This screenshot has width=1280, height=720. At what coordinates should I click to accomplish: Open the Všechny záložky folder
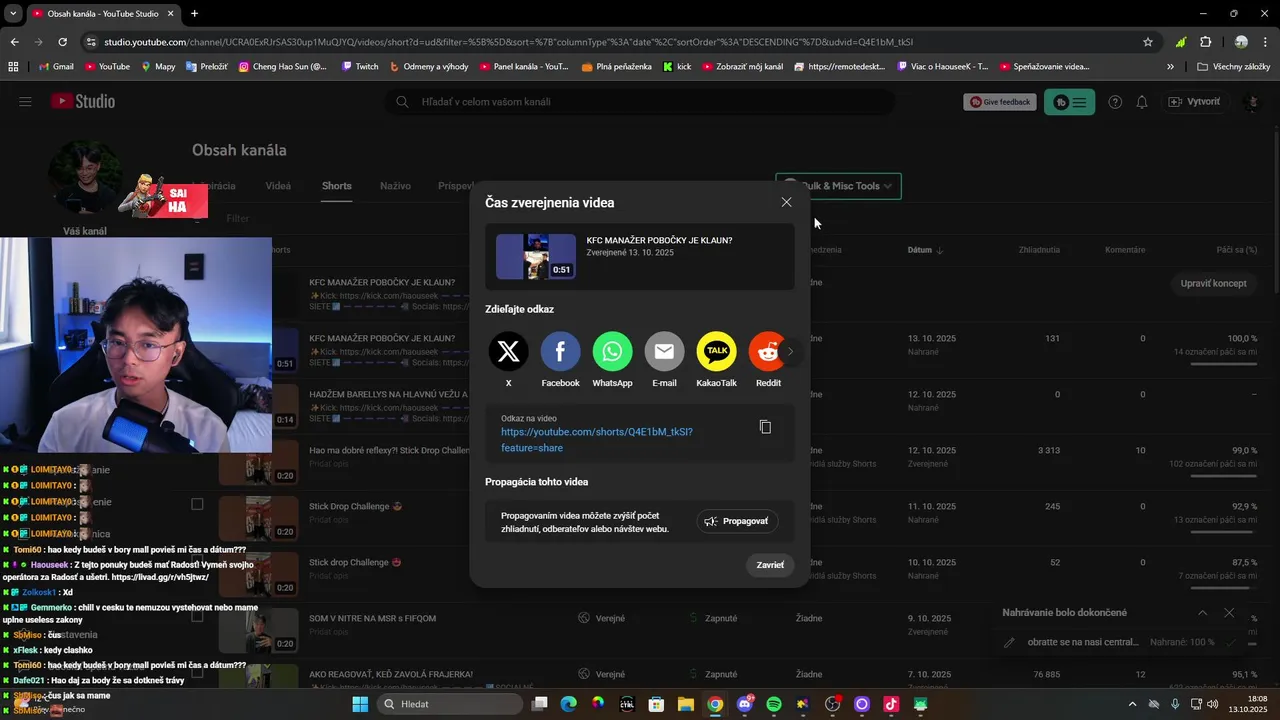[1233, 67]
